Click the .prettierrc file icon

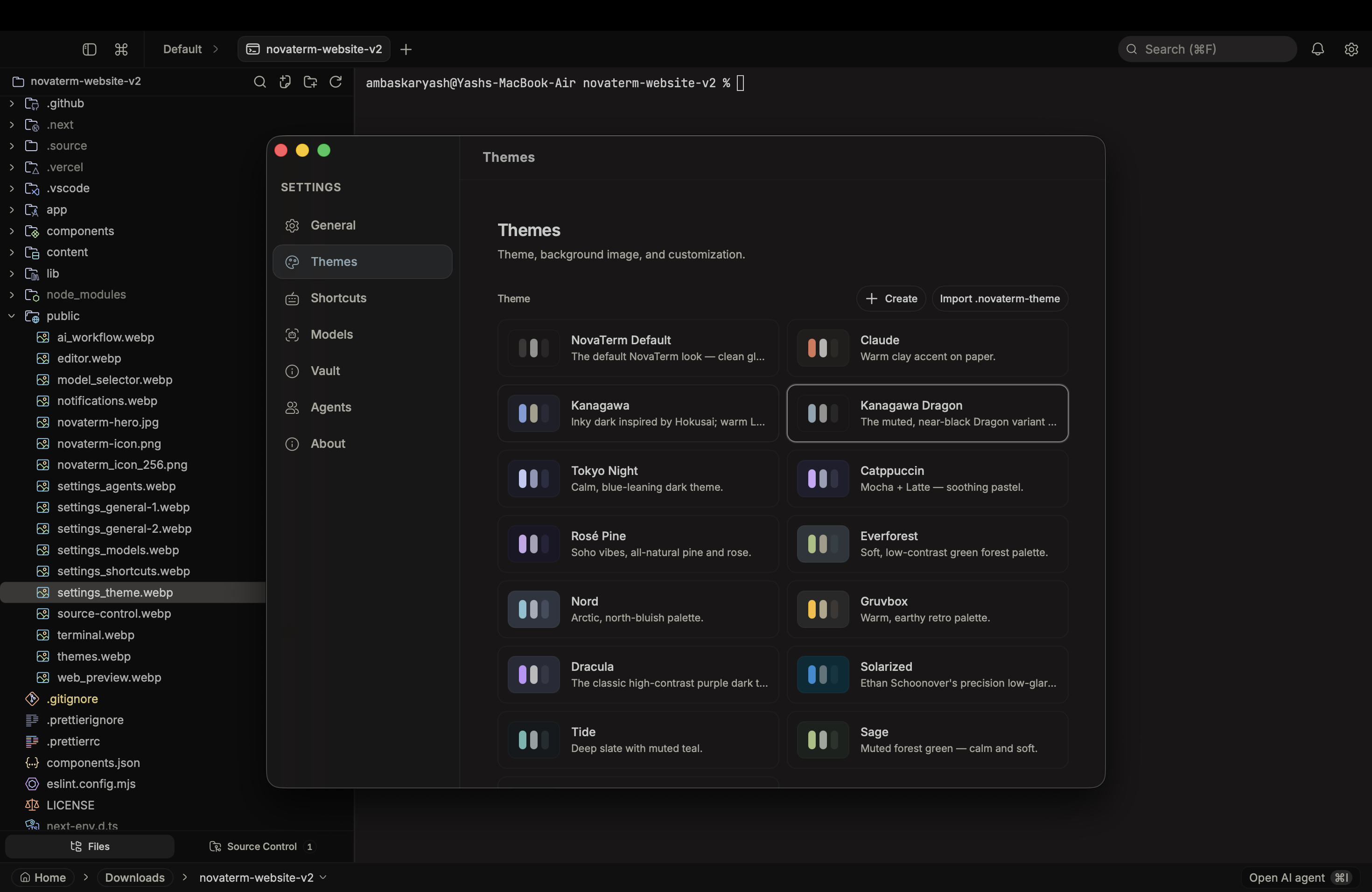click(32, 741)
